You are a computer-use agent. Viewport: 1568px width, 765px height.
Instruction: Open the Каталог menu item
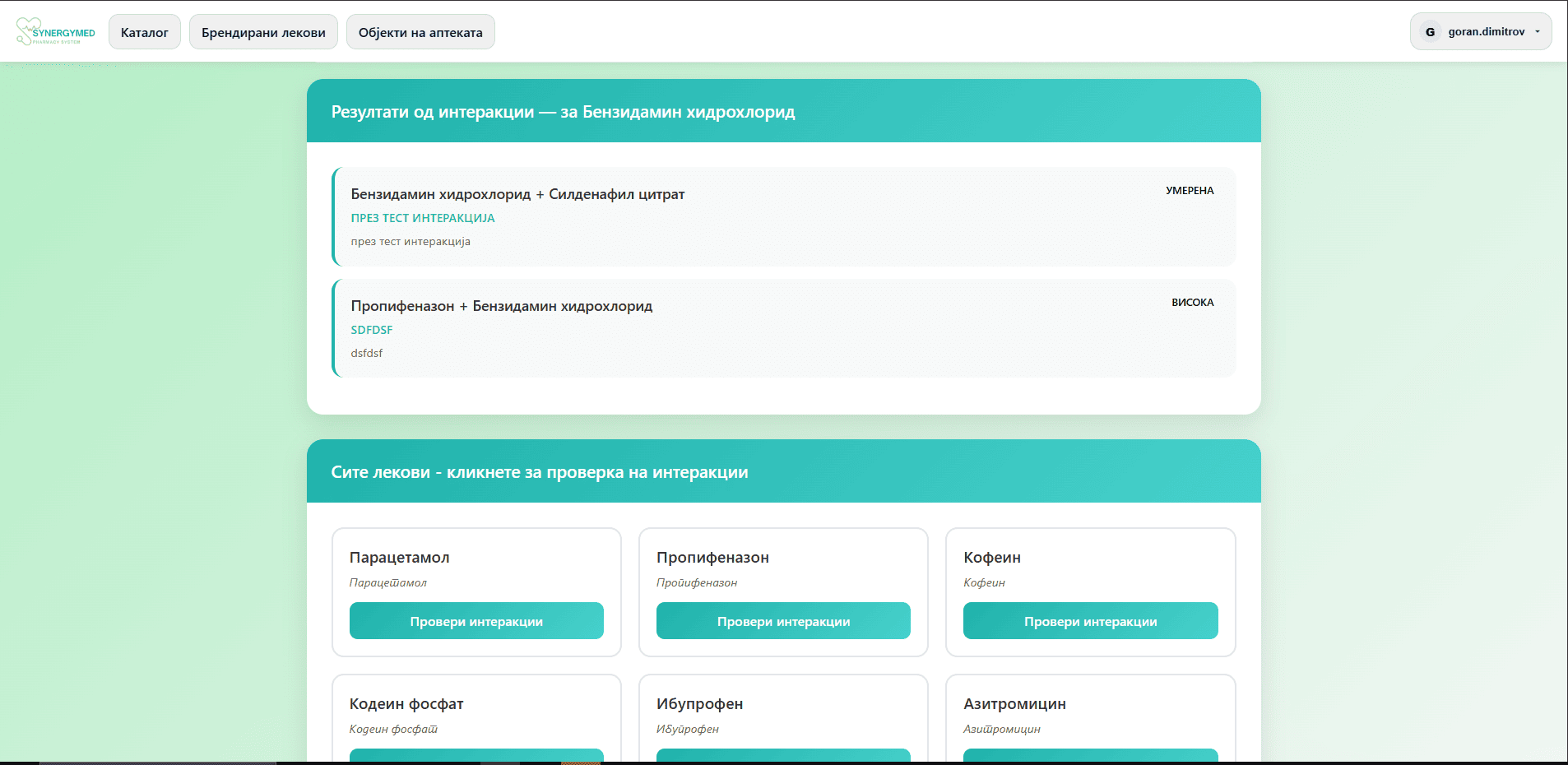[145, 33]
